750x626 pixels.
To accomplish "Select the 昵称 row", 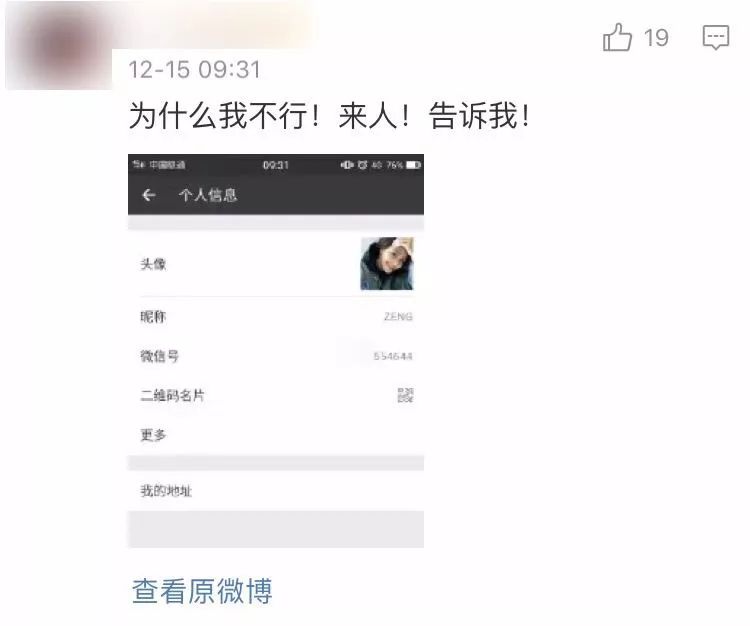I will (276, 317).
